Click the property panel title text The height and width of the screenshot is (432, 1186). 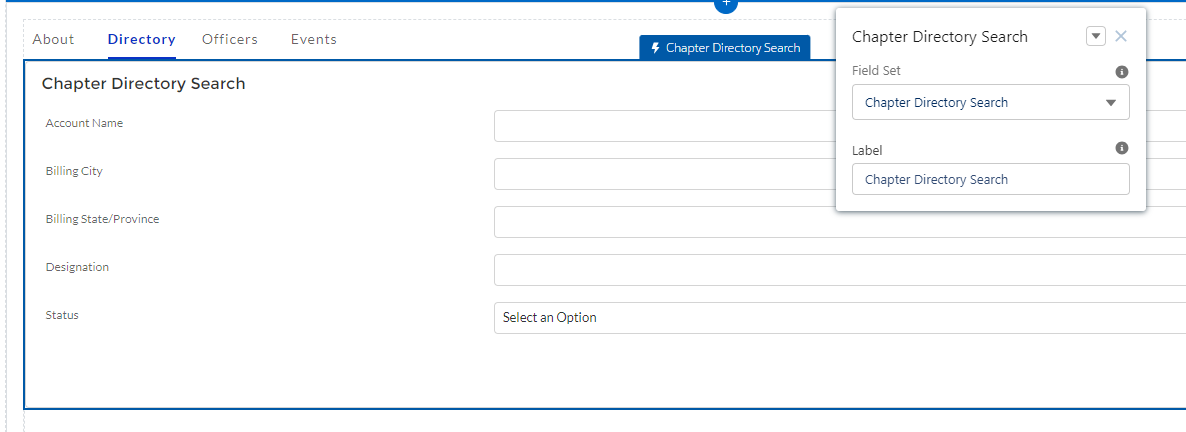(x=940, y=37)
